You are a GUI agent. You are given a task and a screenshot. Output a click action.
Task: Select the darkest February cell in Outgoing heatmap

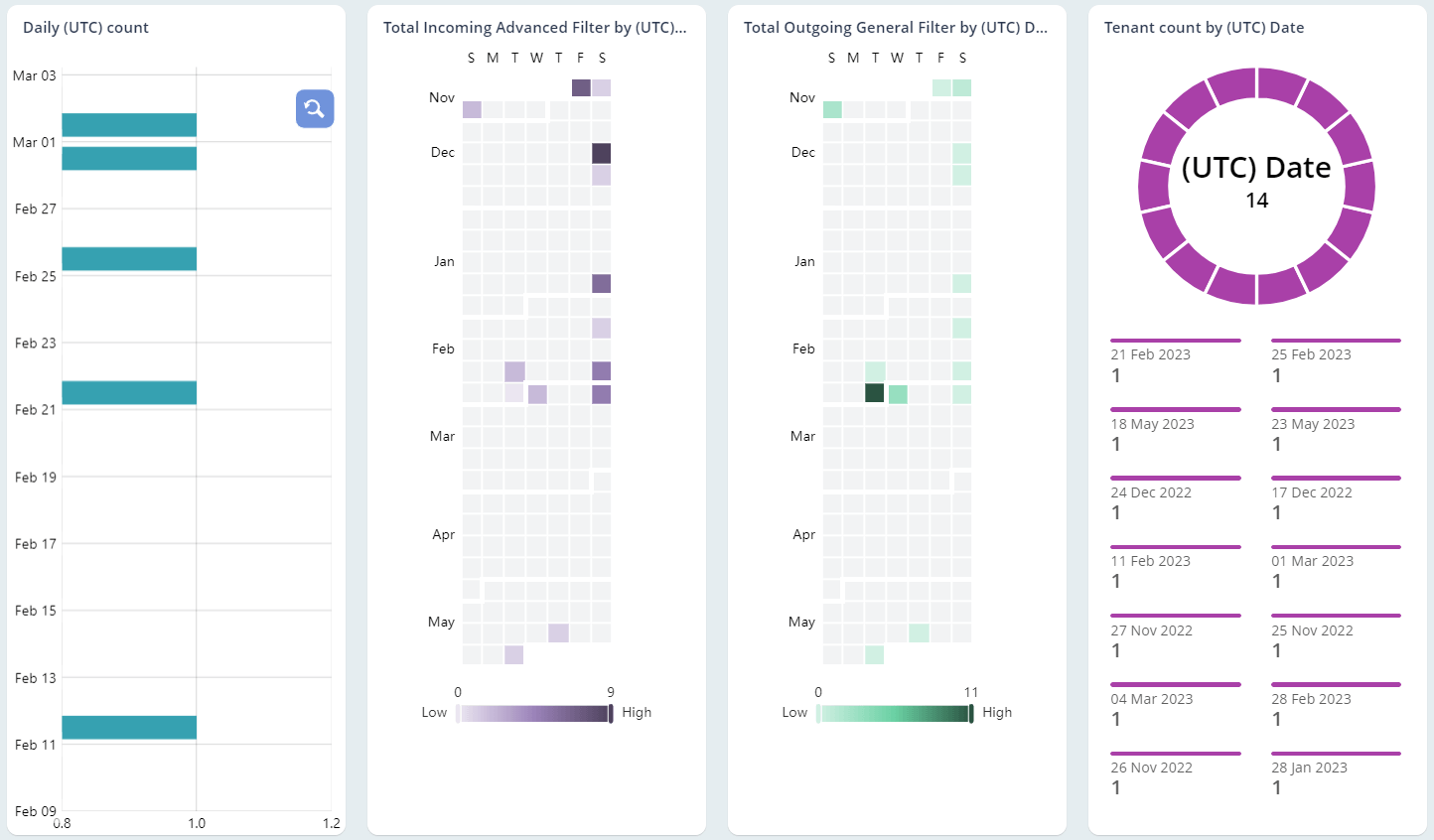875,393
